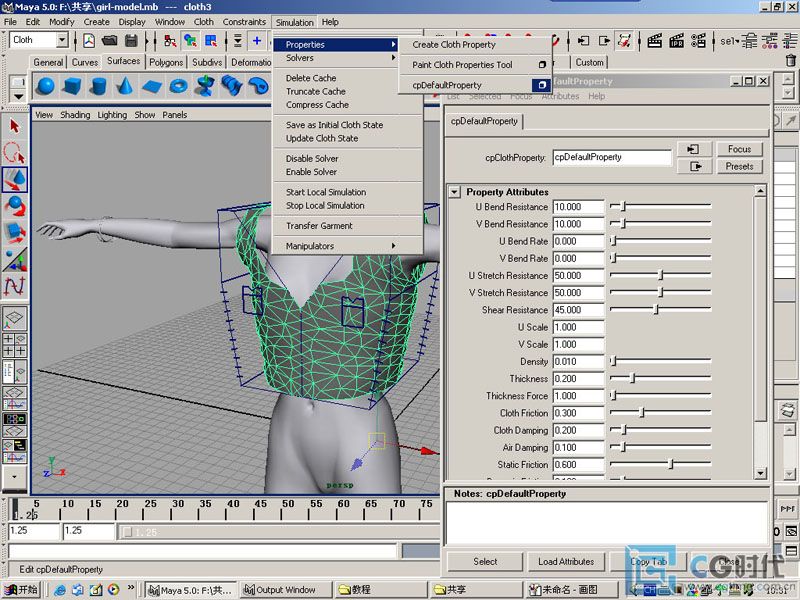Open the viewport Shading menu
800x600 pixels.
[75, 115]
